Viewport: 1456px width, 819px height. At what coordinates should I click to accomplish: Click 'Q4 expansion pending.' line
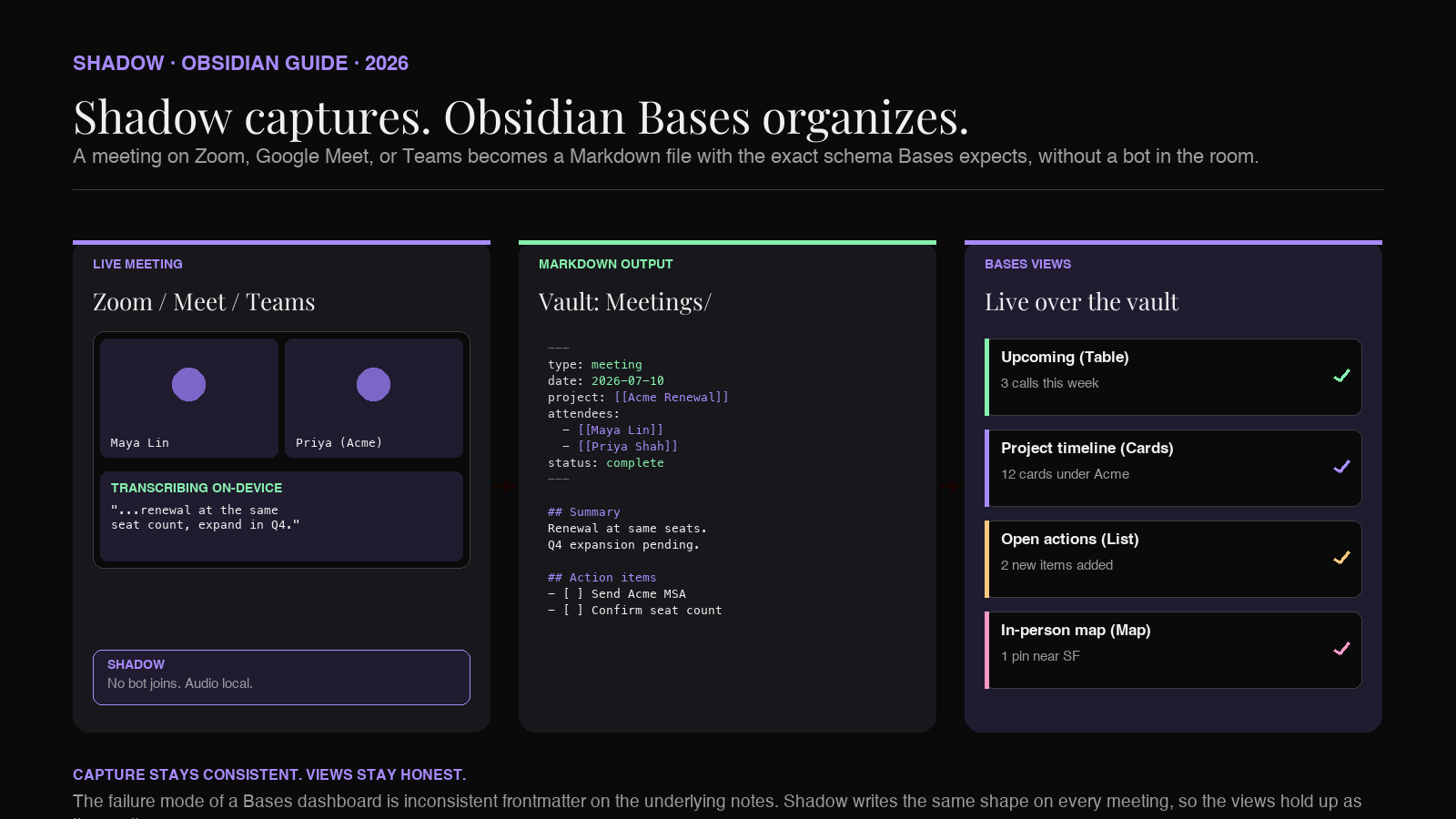(624, 544)
